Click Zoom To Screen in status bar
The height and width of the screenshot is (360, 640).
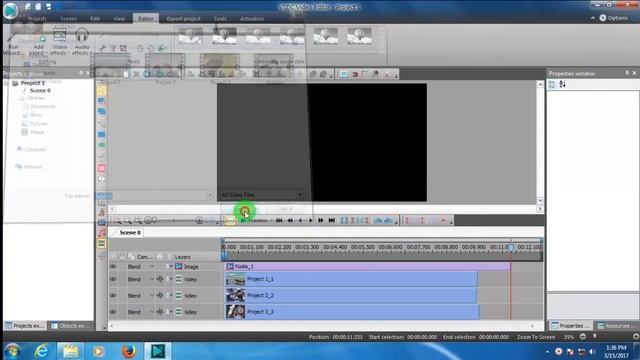[536, 337]
